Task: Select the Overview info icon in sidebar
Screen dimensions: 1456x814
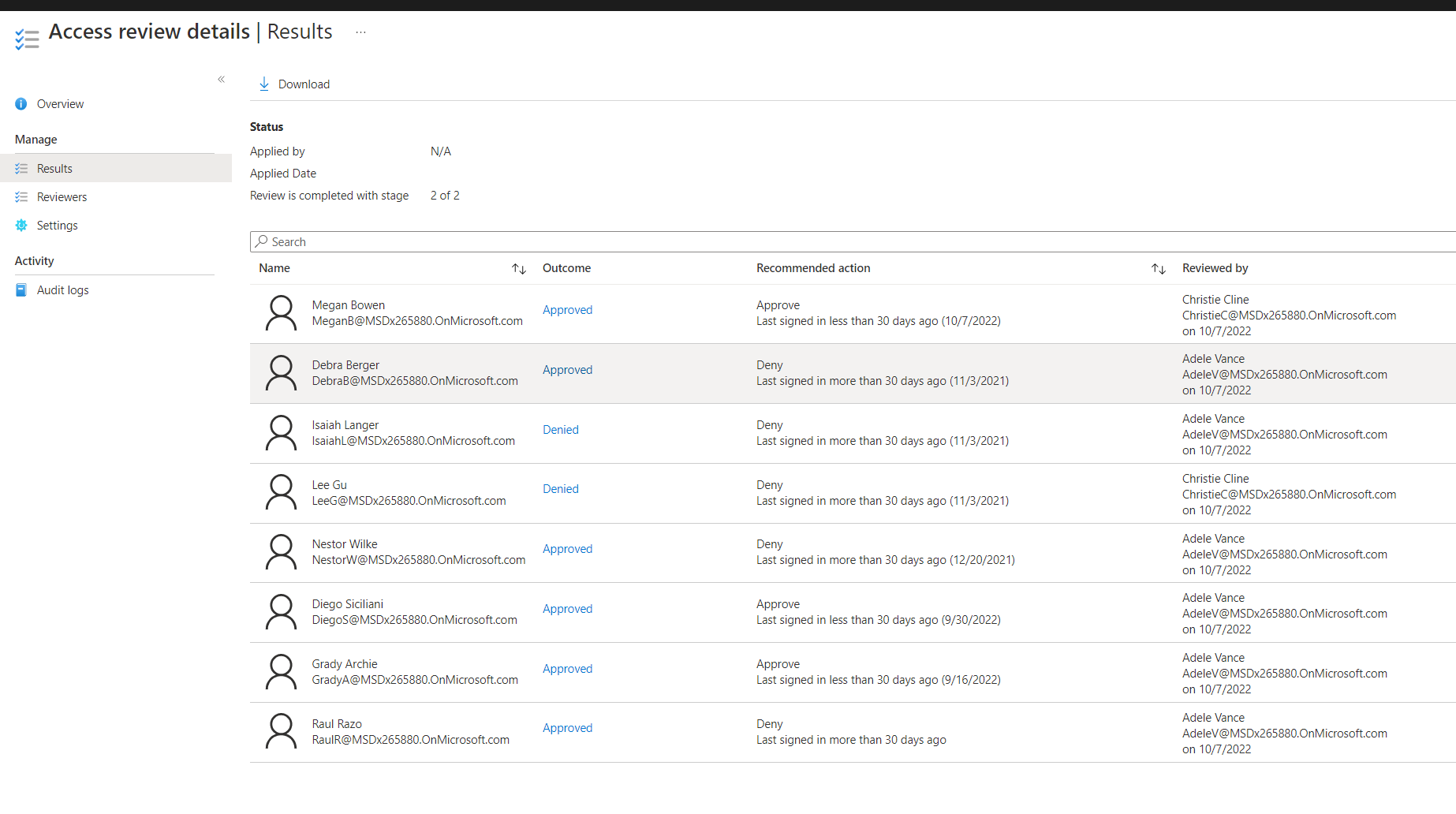Action: pos(21,103)
